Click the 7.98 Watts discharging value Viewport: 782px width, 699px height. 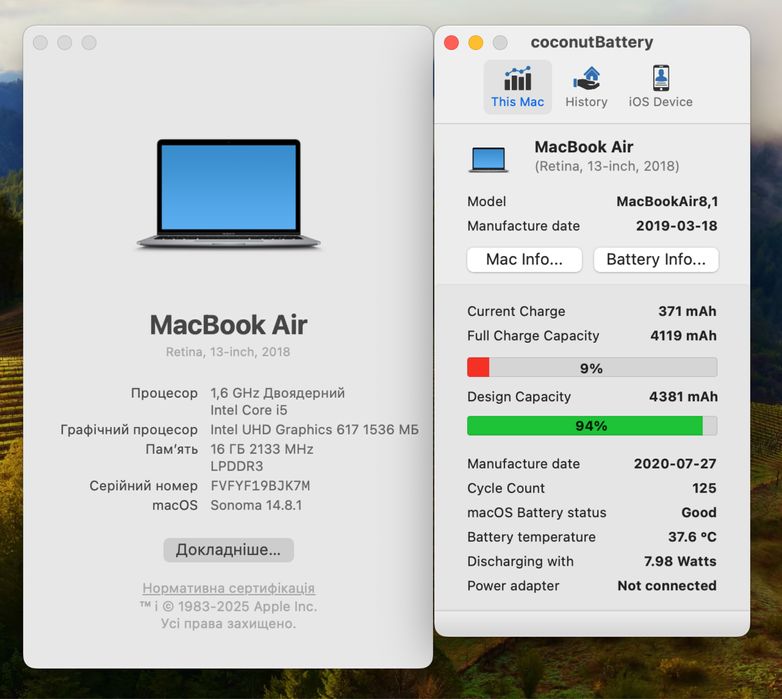click(x=680, y=561)
